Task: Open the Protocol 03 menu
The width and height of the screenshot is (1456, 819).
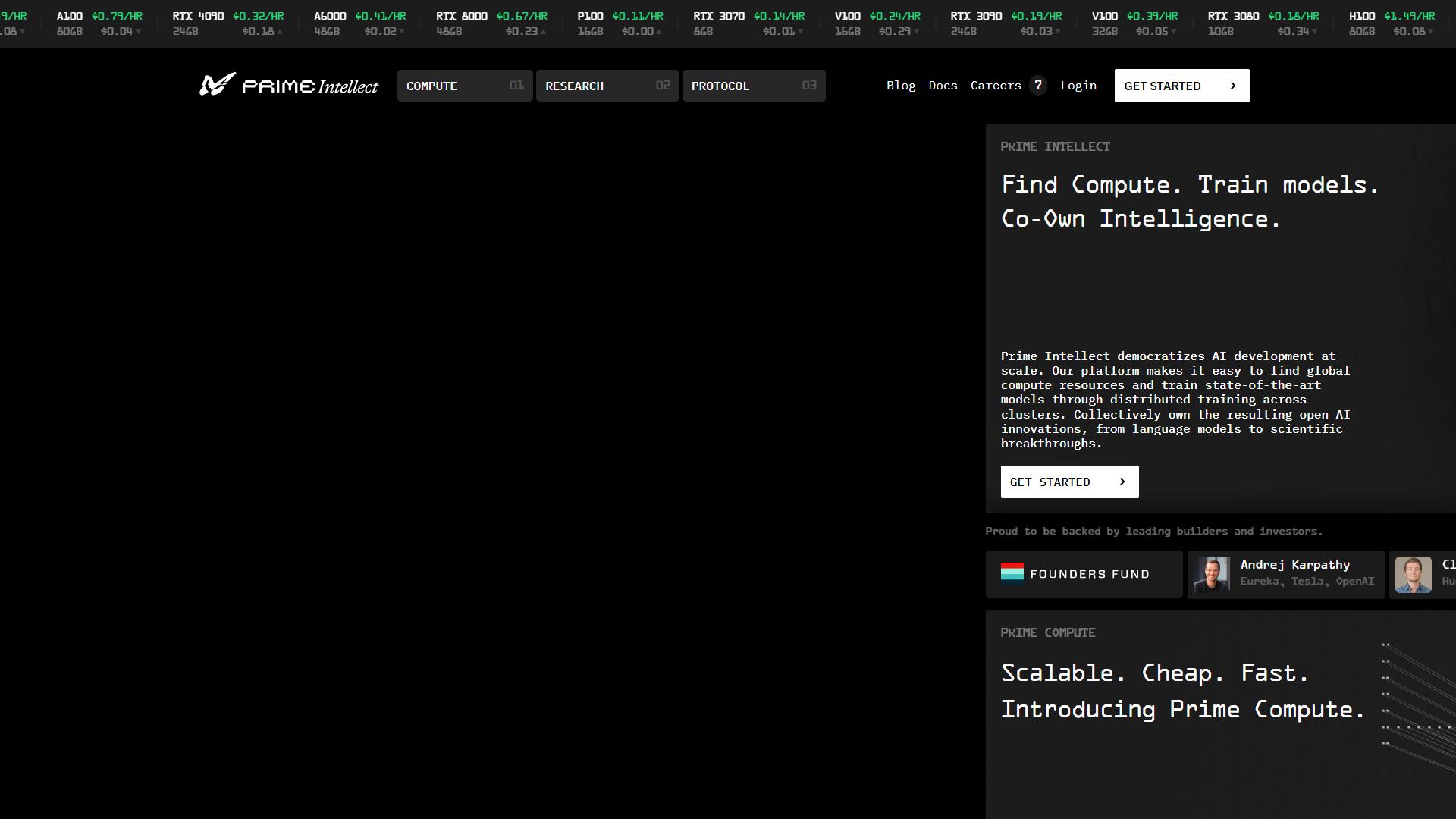Action: point(754,86)
